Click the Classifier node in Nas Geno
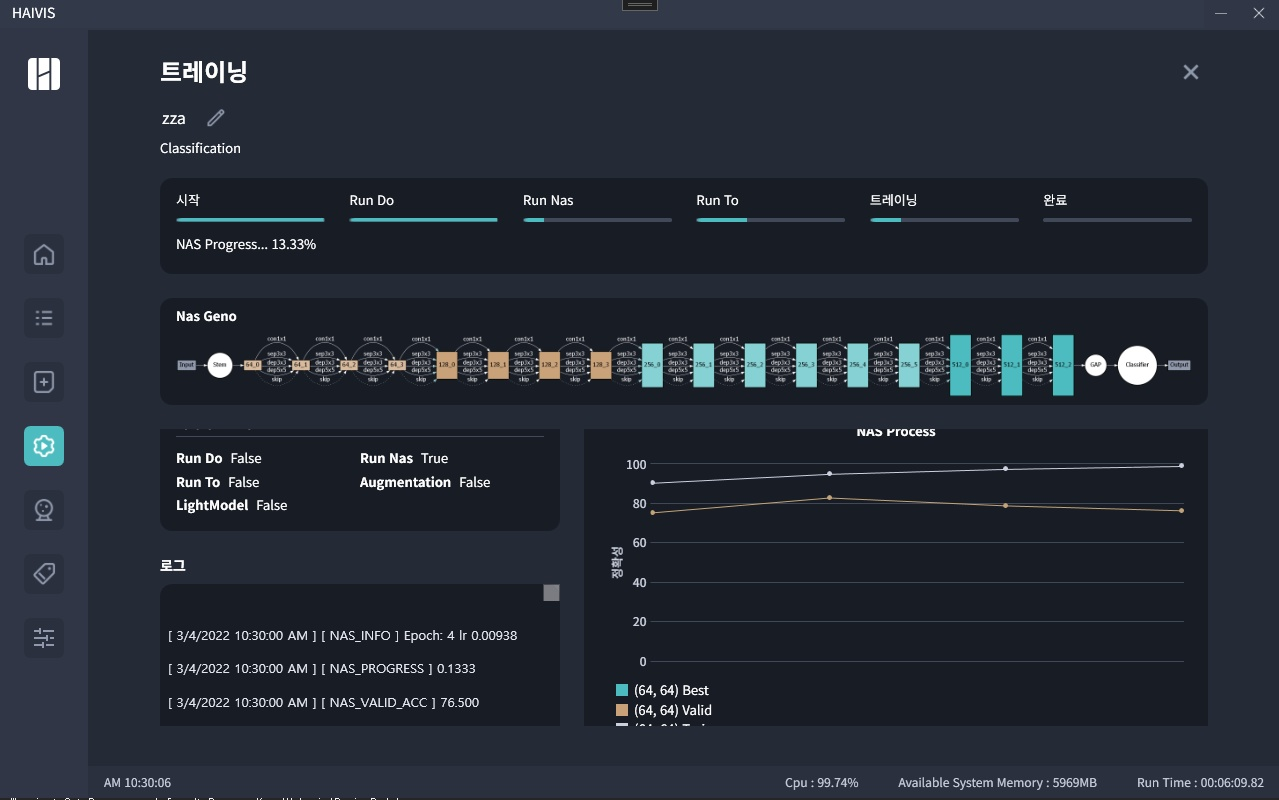This screenshot has width=1279, height=800. tap(1136, 365)
